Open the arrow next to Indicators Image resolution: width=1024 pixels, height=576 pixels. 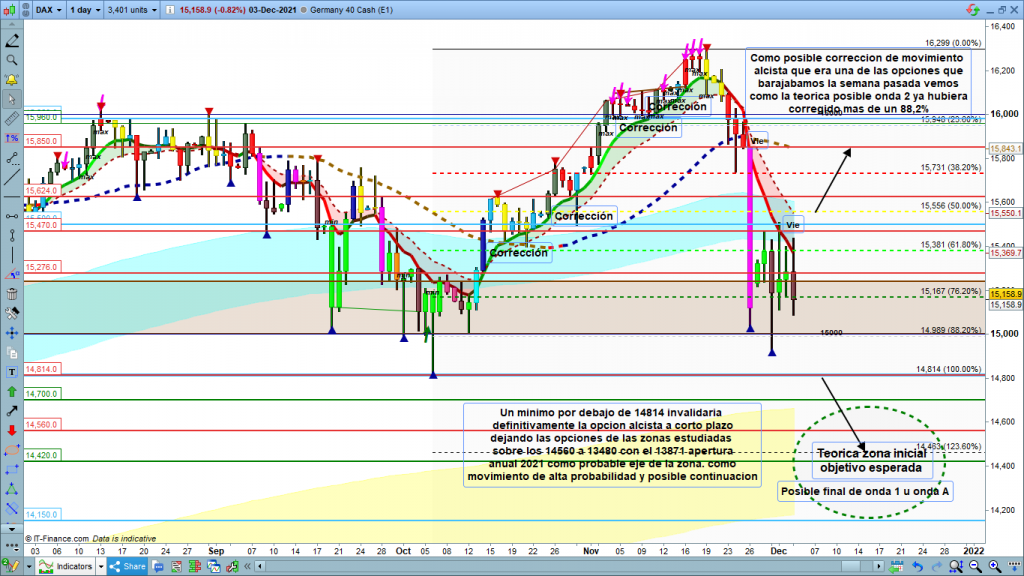pyautogui.click(x=99, y=567)
